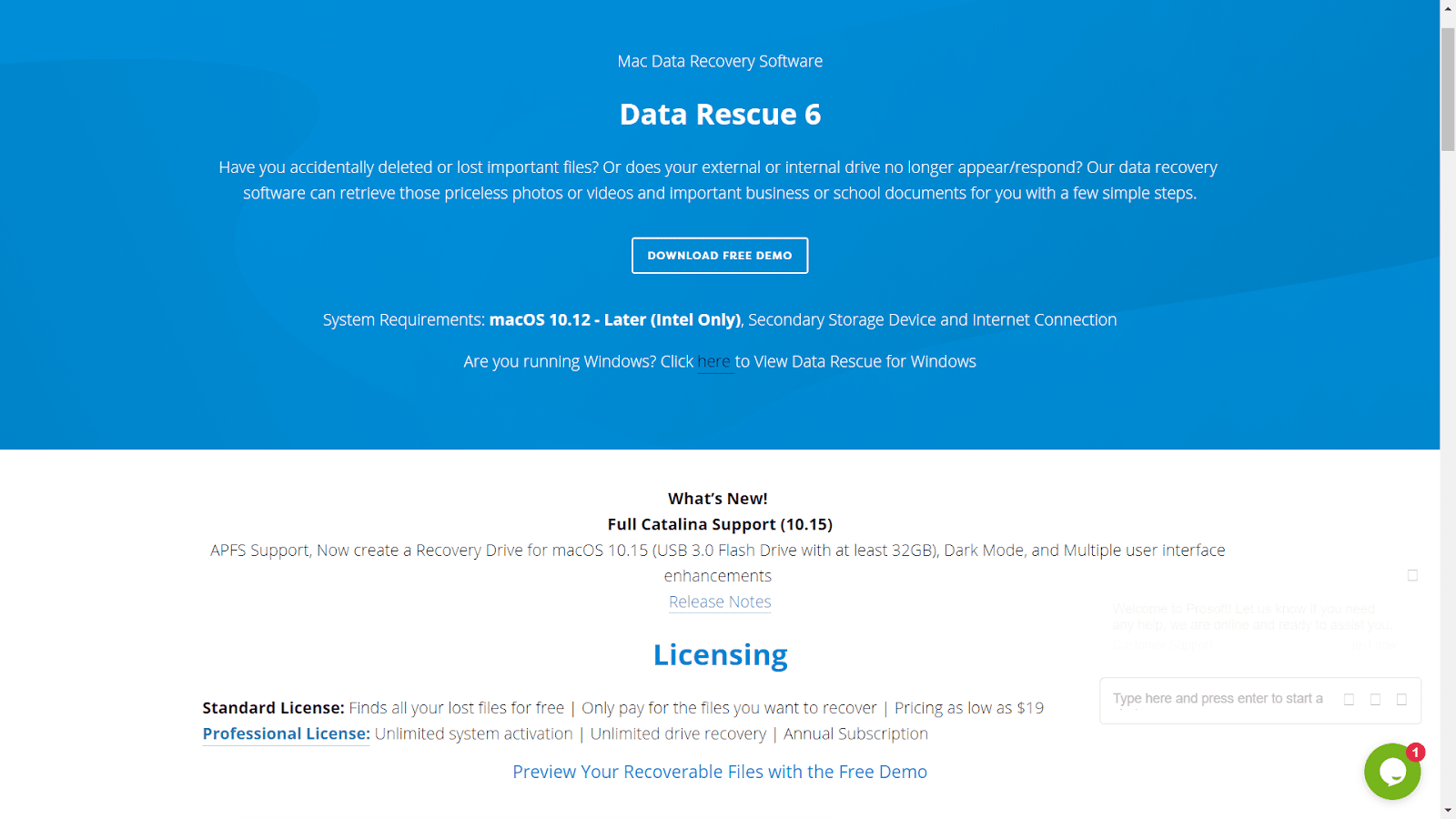The image size is (1456, 819).
Task: Focus the 'Type here and press enter' chat field
Action: (1219, 699)
